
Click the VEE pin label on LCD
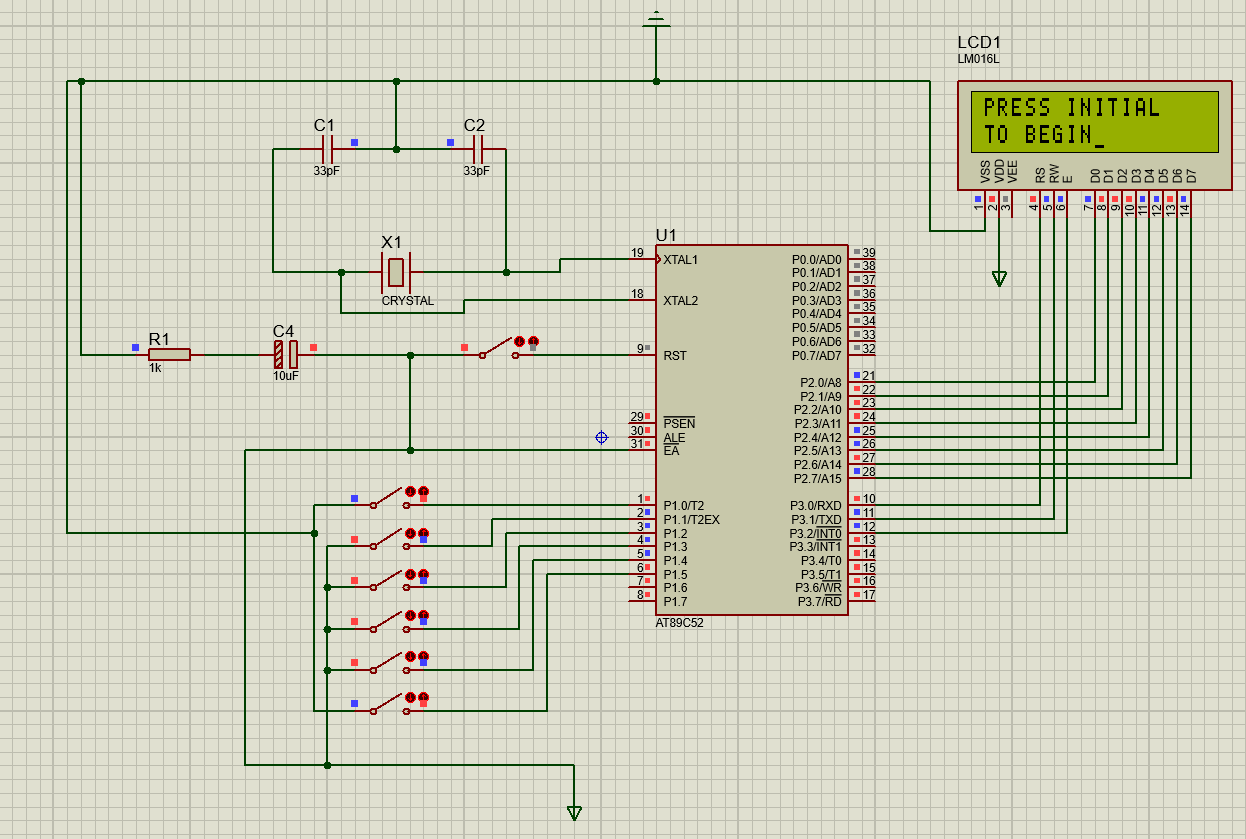coord(1012,171)
